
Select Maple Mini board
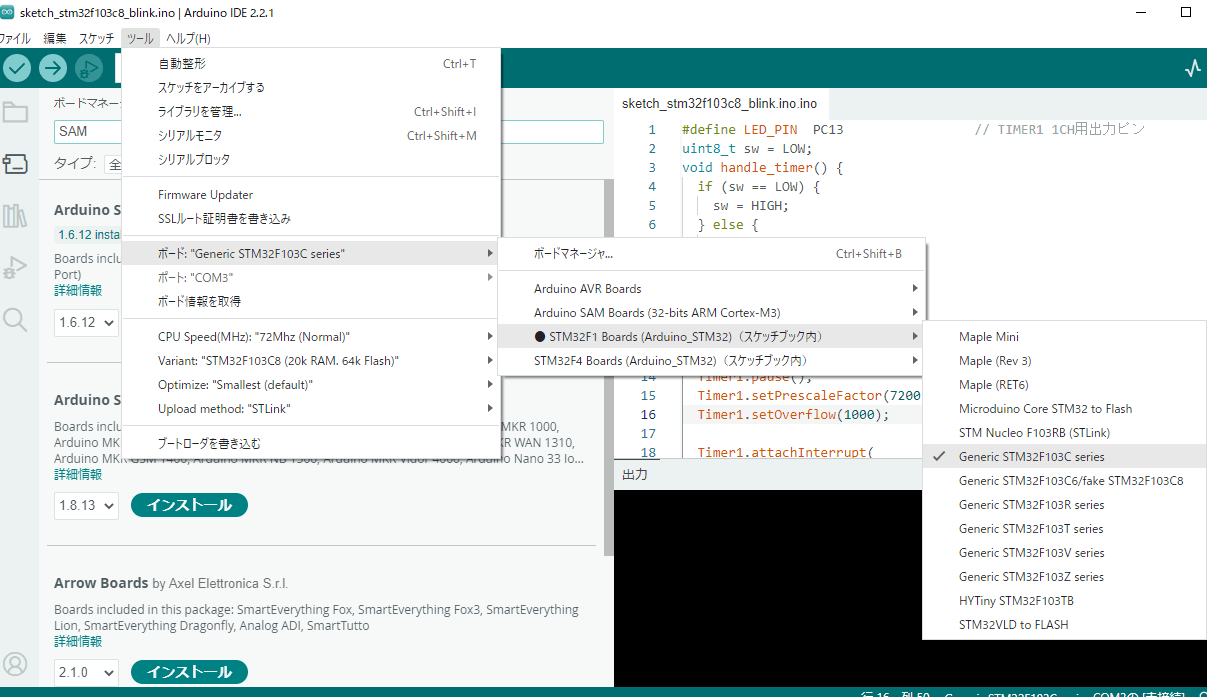pyautogui.click(x=1064, y=337)
